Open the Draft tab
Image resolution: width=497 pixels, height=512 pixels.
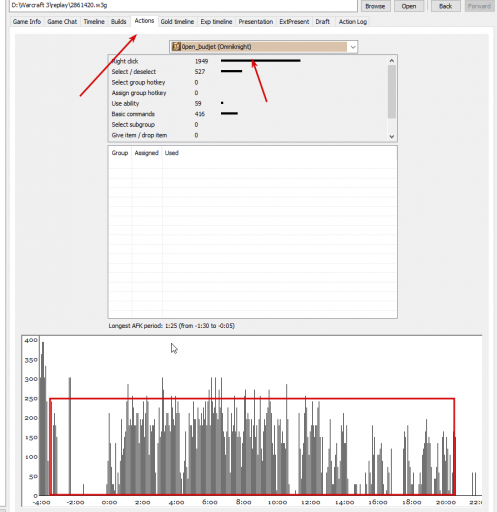click(x=323, y=22)
